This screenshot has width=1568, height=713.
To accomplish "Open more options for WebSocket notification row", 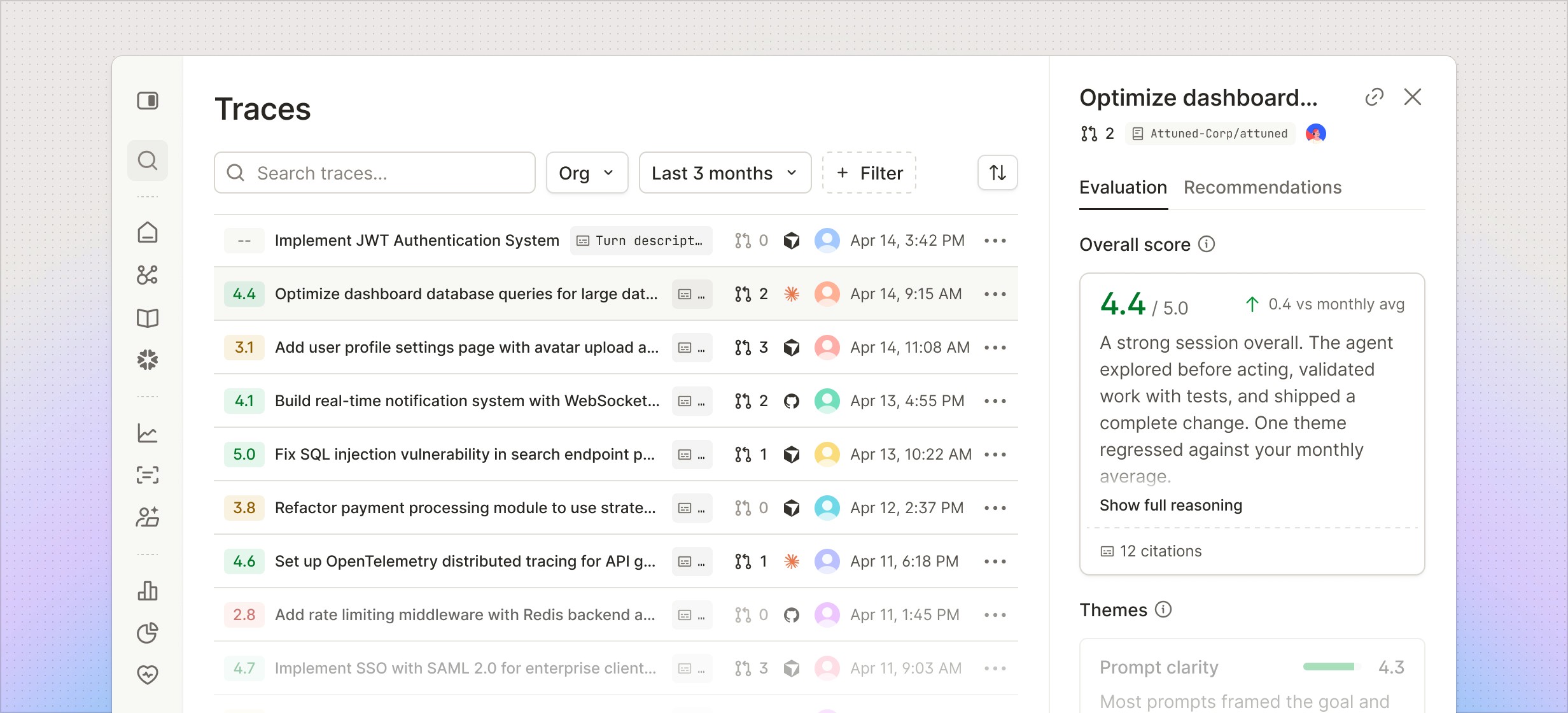I will pyautogui.click(x=995, y=401).
